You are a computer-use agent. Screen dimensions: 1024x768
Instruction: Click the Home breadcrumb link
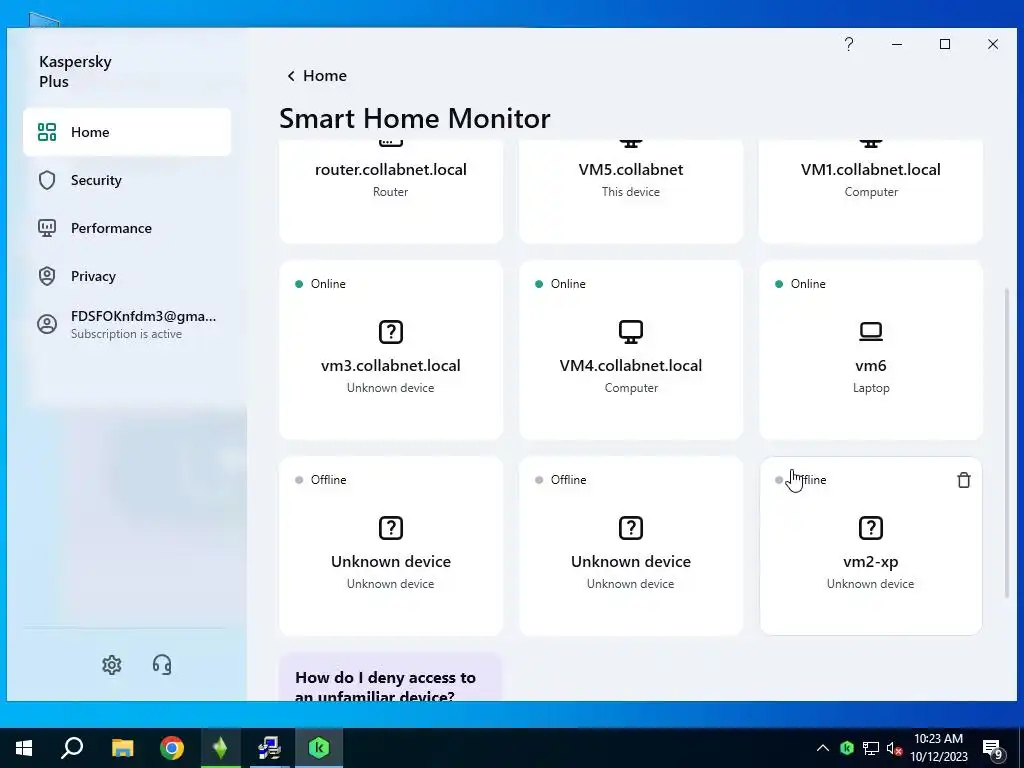click(x=325, y=76)
